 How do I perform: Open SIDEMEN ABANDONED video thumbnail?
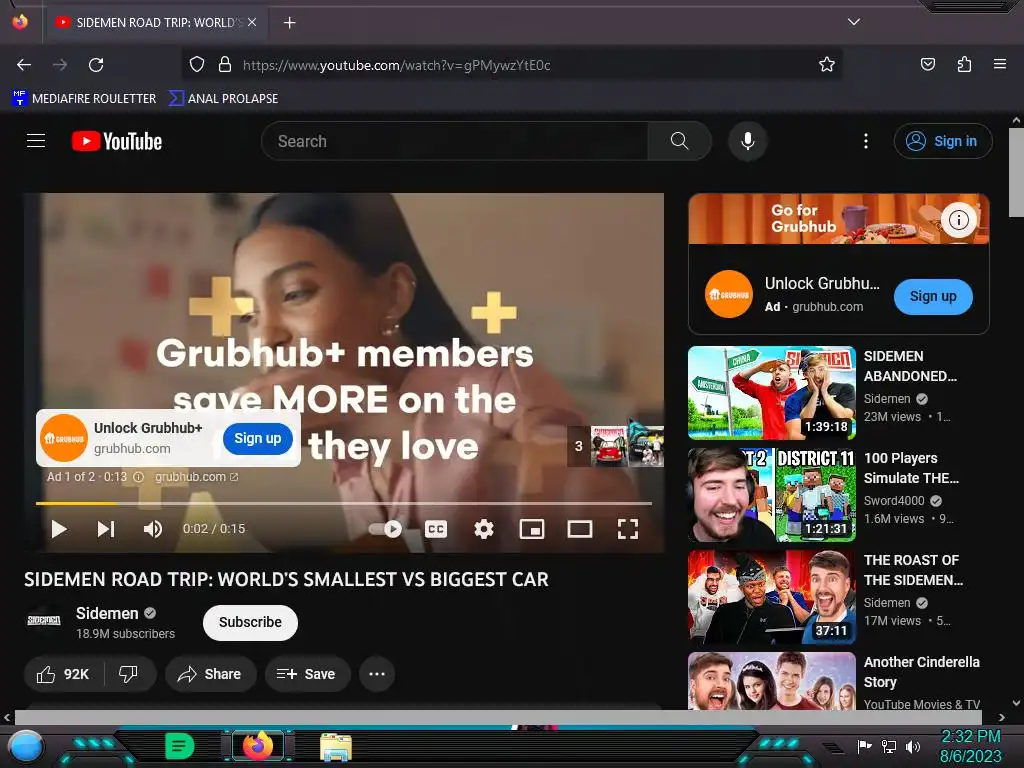coord(772,393)
